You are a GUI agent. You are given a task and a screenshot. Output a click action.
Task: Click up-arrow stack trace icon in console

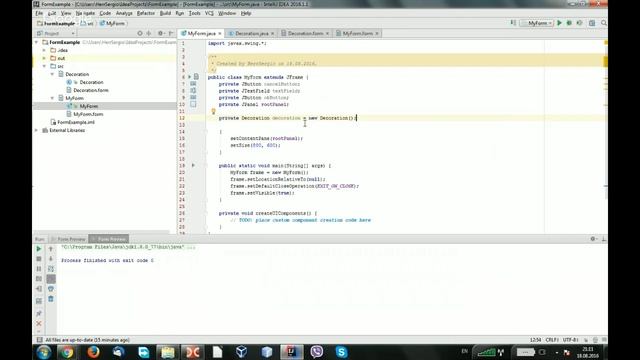pos(51,249)
